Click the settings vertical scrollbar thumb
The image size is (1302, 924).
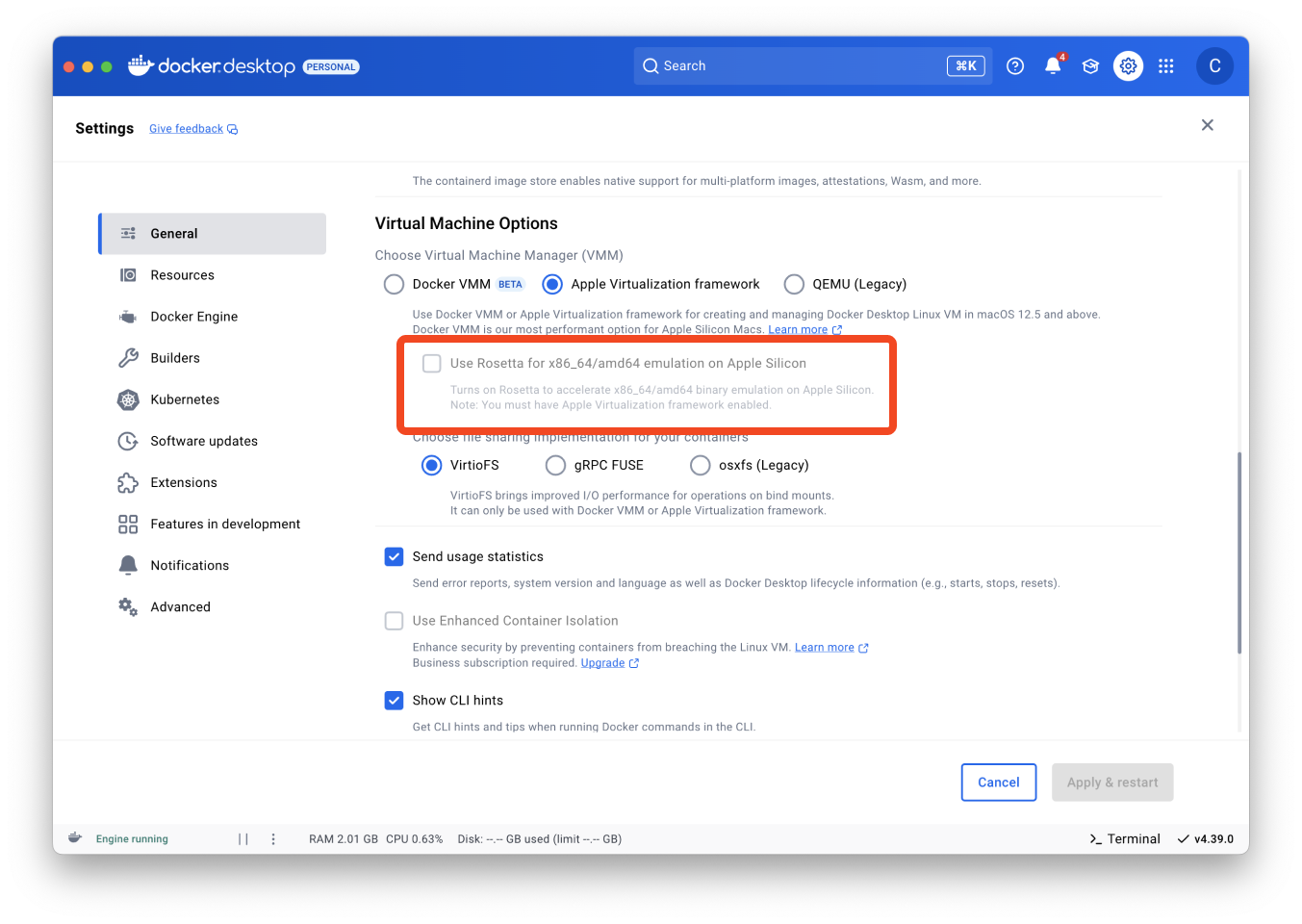click(1239, 552)
